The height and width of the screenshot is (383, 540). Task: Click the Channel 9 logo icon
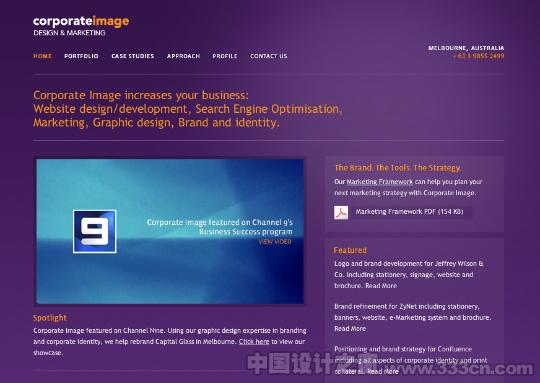(x=95, y=231)
